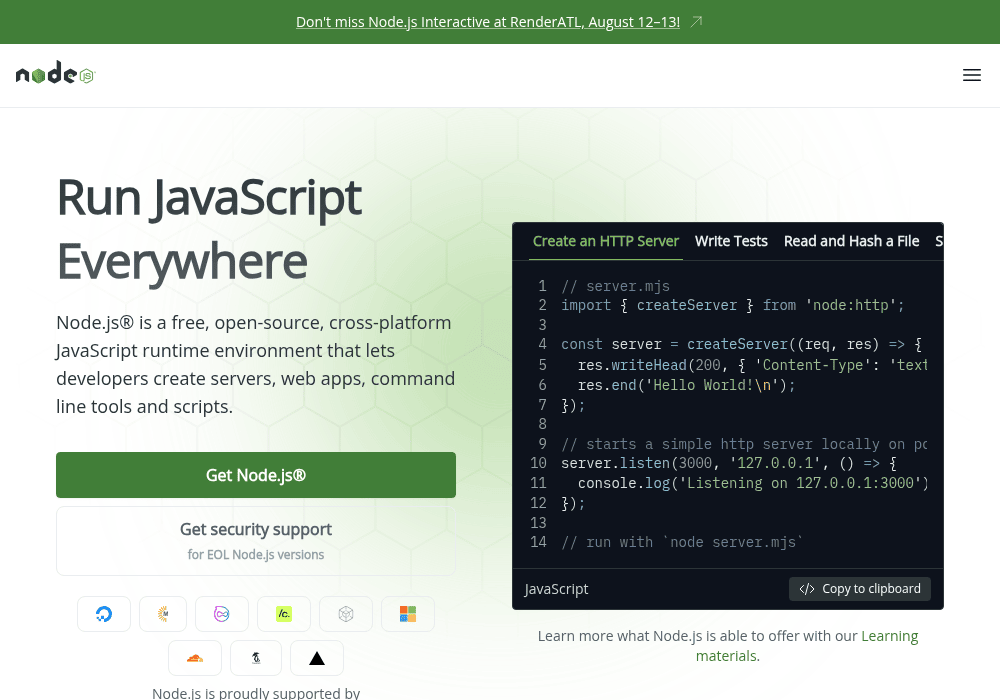Click the const server = createServer line
This screenshot has width=1000, height=700.
point(741,345)
